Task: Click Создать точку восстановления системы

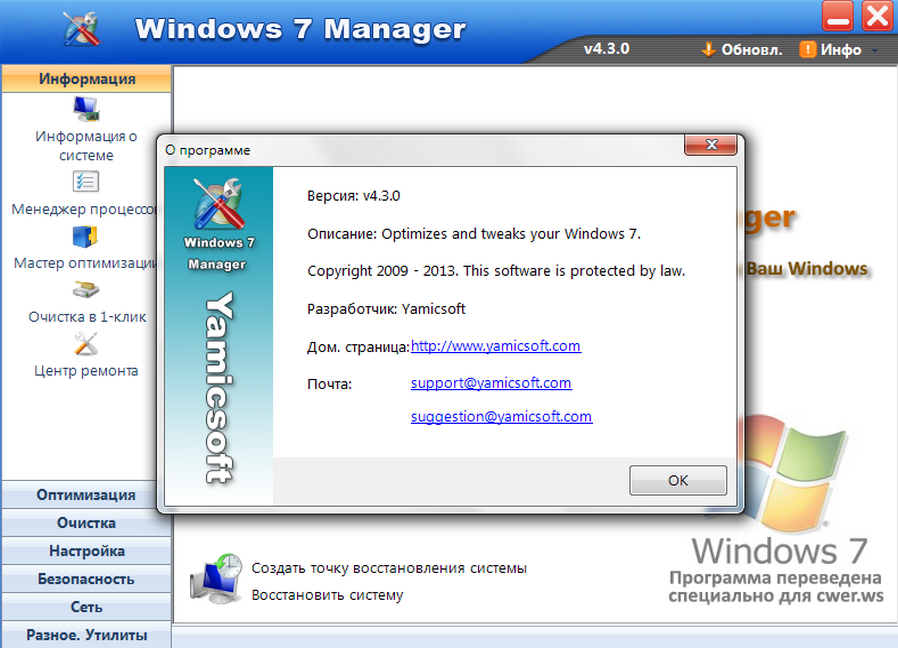Action: 389,568
